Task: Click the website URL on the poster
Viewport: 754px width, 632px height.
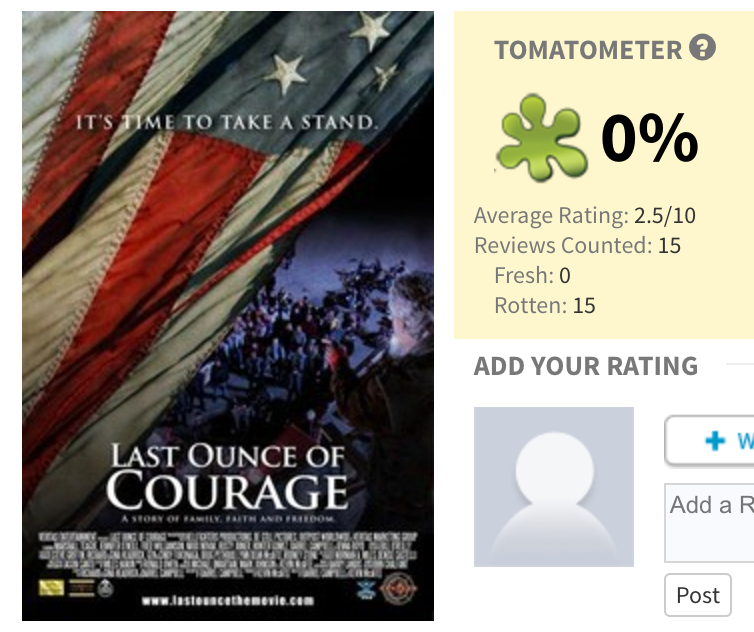Action: pyautogui.click(x=226, y=601)
